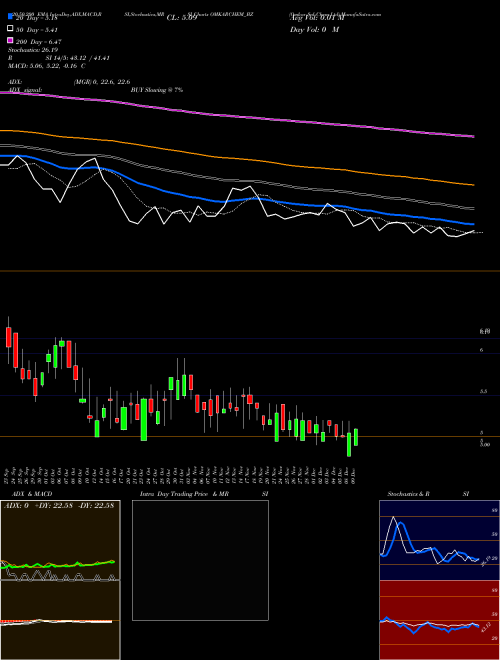Screen dimensions: 500x660
Task: Click the 'CL: 5.09' closing price label
Action: (x=182, y=18)
